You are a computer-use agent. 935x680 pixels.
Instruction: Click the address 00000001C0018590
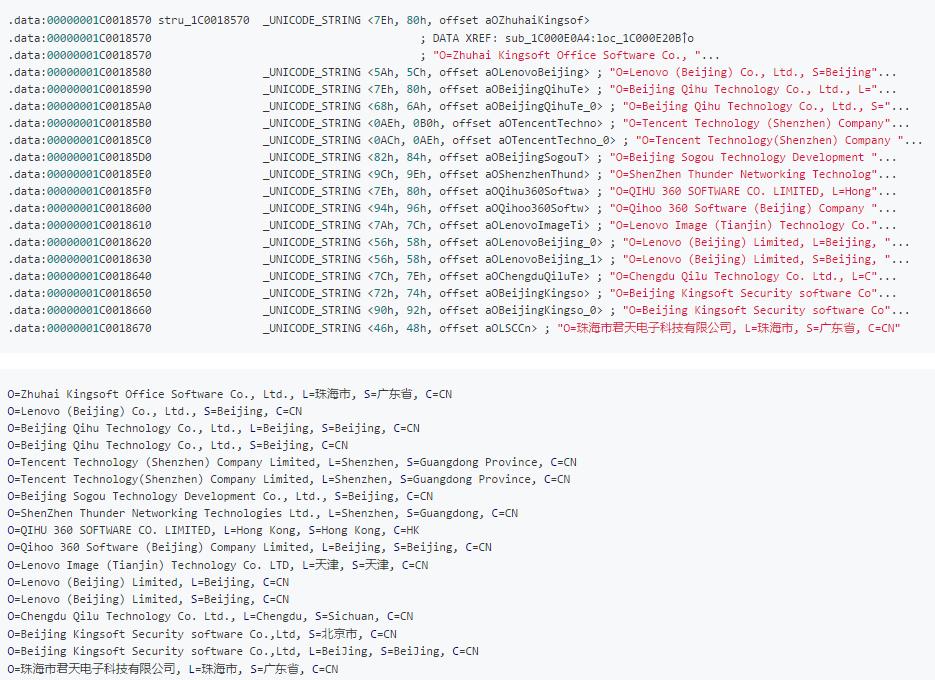[99, 89]
